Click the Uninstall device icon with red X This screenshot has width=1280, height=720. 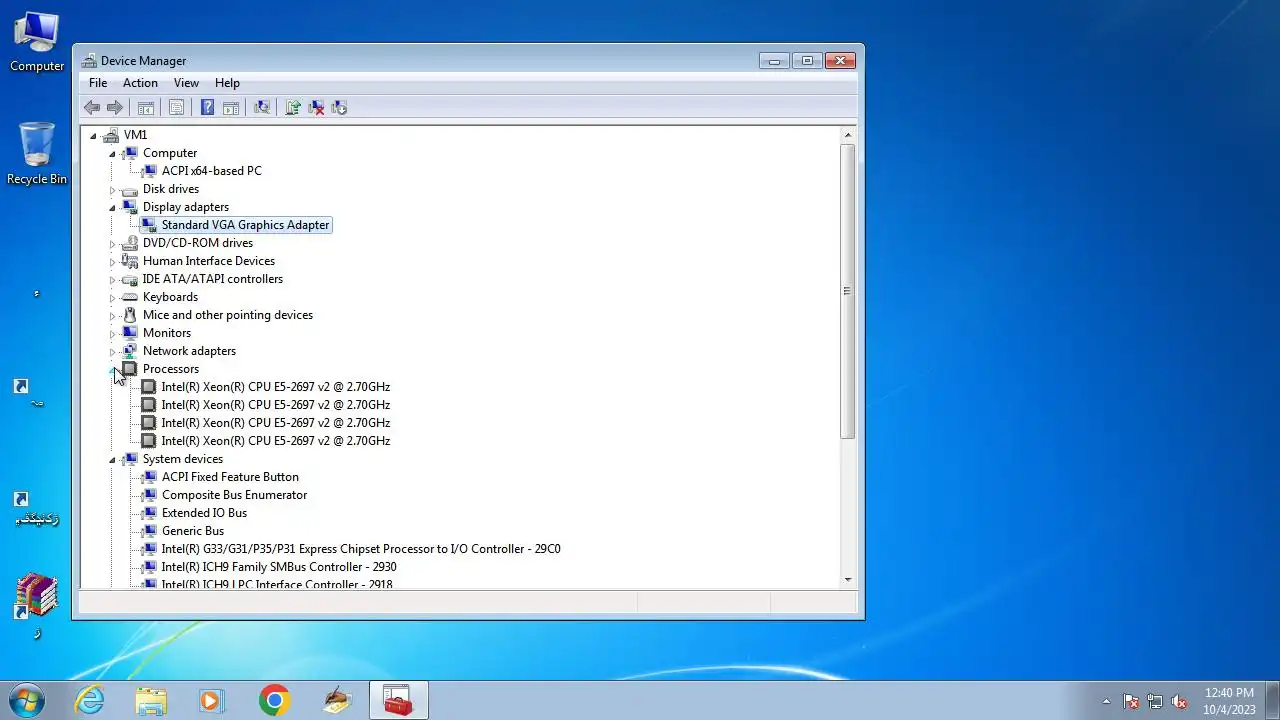(x=316, y=107)
